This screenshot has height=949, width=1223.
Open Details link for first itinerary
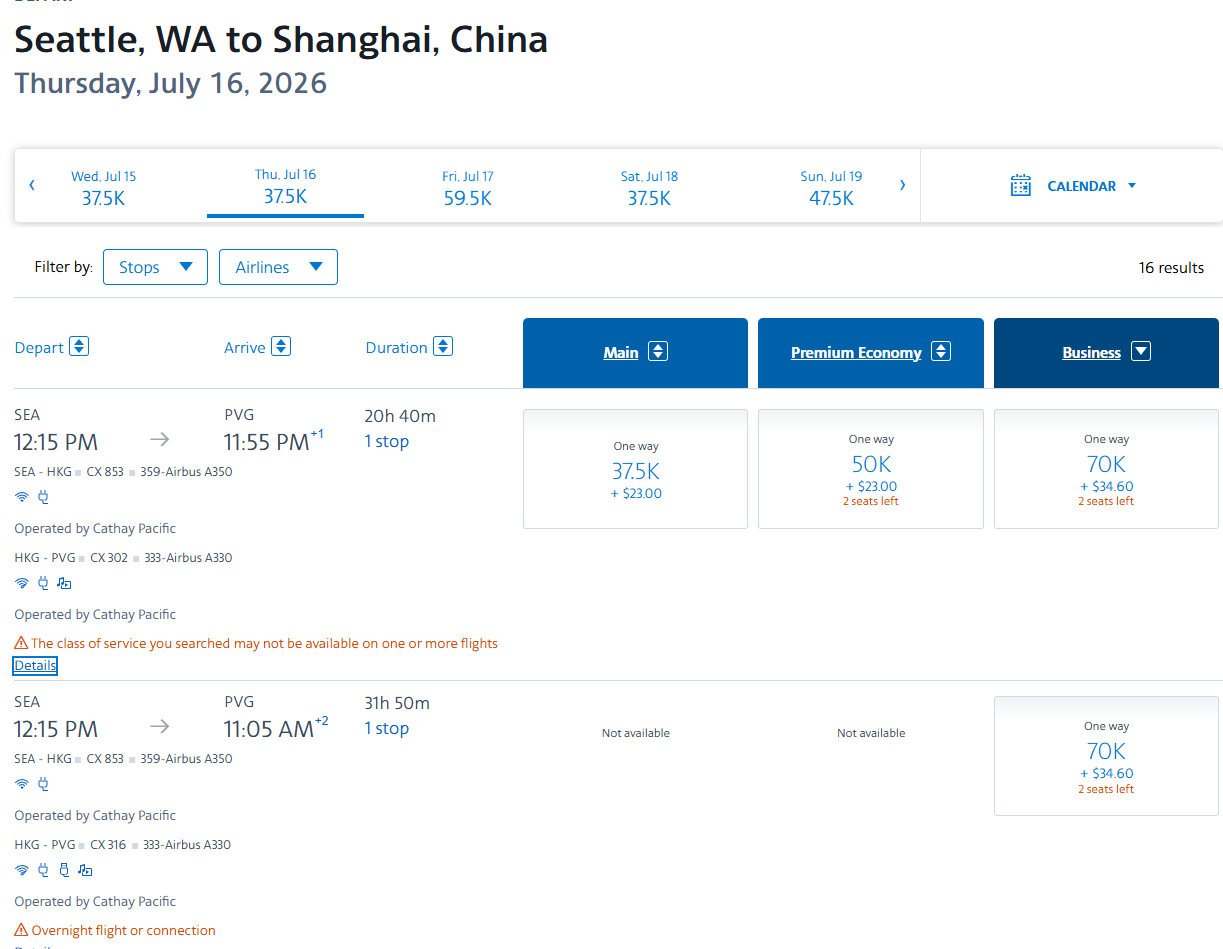pos(35,666)
